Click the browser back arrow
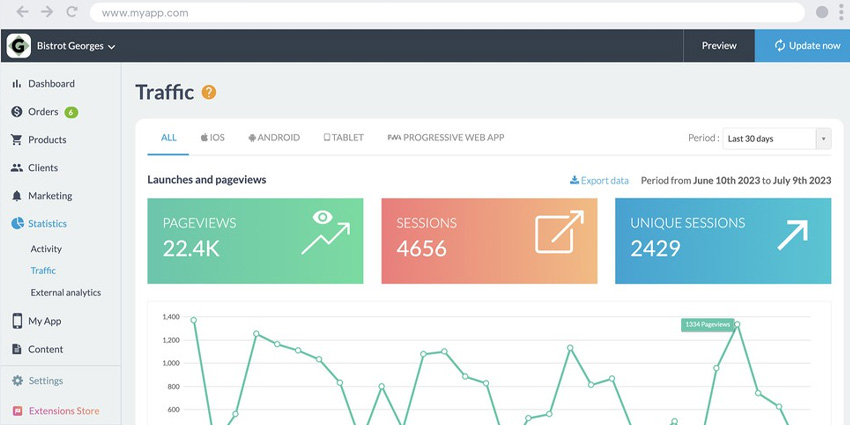Image resolution: width=850 pixels, height=425 pixels. coord(22,12)
